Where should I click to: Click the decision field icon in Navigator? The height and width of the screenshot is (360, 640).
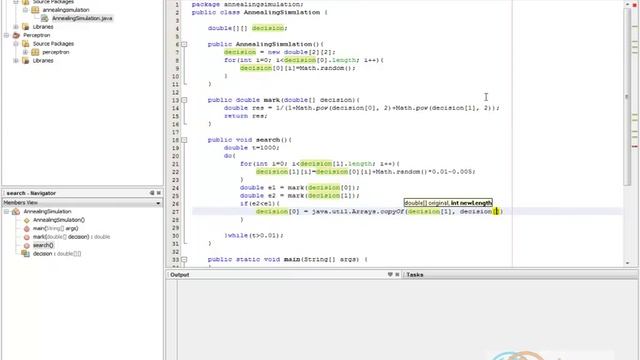(x=26, y=254)
